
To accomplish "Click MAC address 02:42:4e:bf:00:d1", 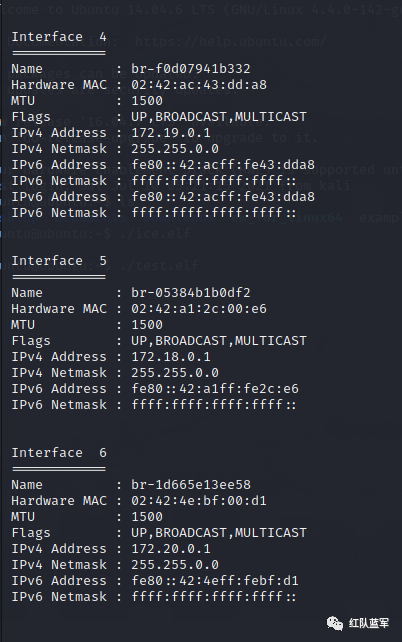I will coord(199,501).
